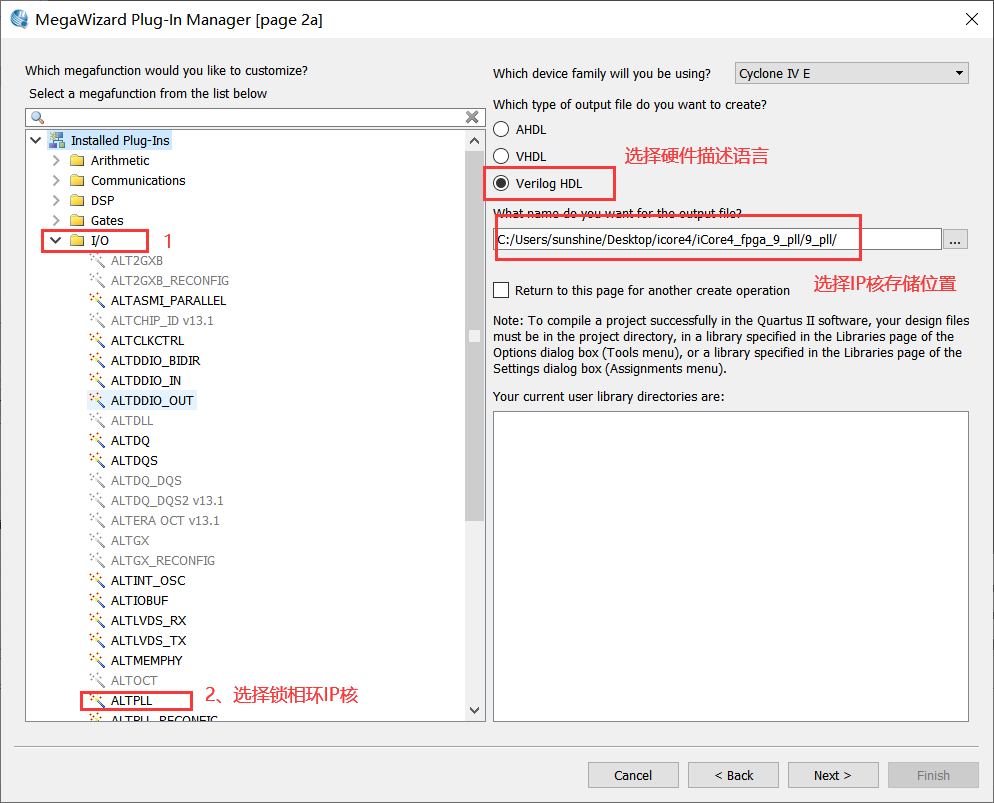Screen dimensions: 994x803
Task: Select the AHDL output file type
Action: (501, 129)
